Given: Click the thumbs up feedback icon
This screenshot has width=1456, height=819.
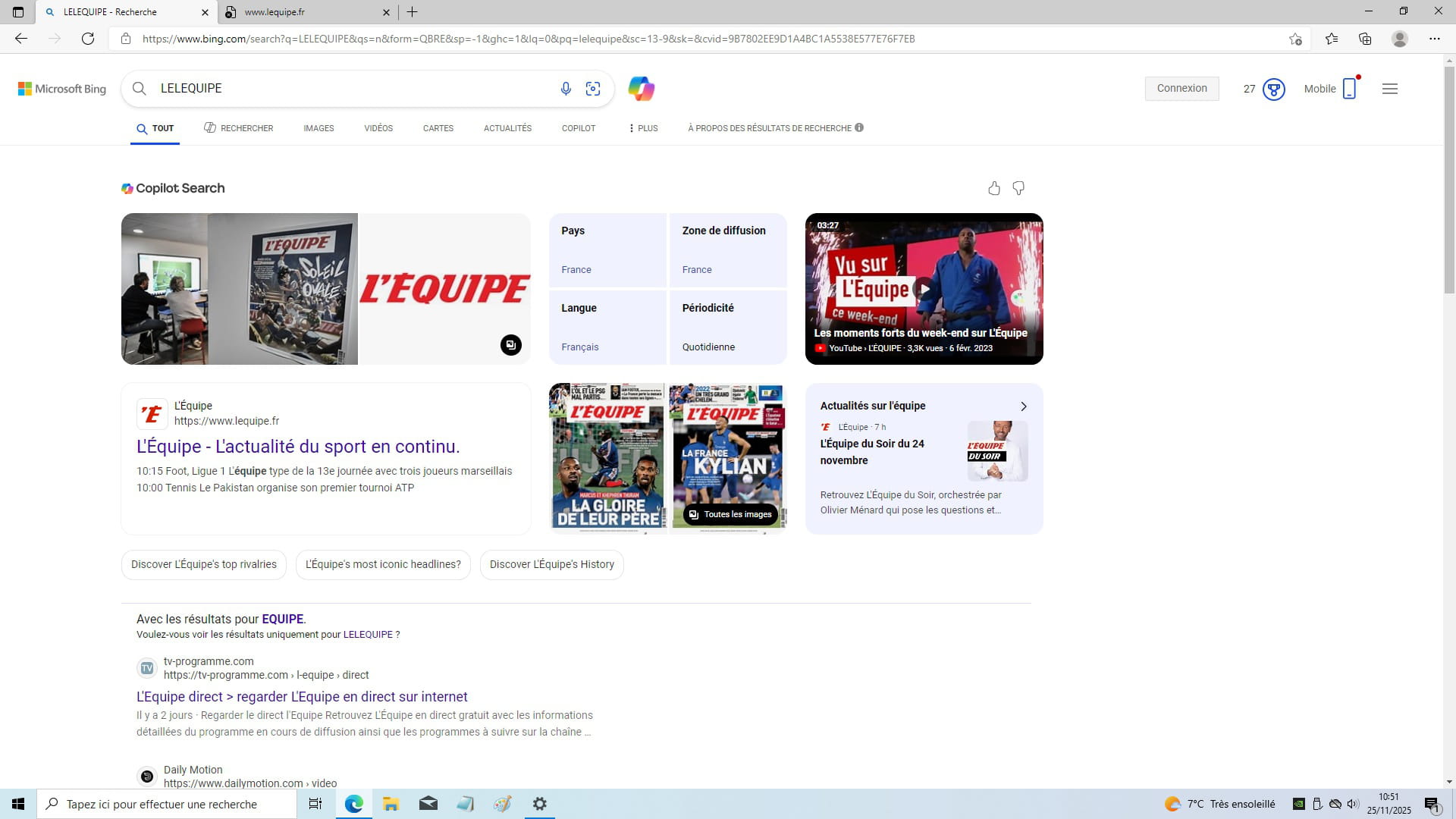Looking at the screenshot, I should [x=994, y=188].
